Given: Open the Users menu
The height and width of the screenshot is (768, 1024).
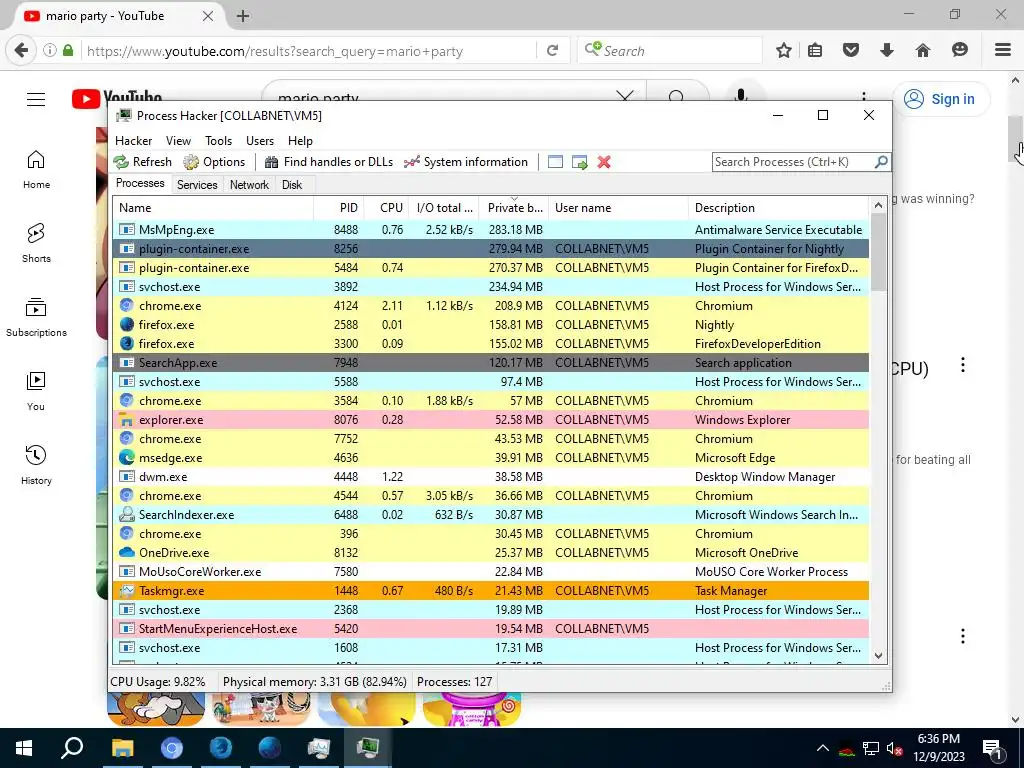Looking at the screenshot, I should coord(260,140).
